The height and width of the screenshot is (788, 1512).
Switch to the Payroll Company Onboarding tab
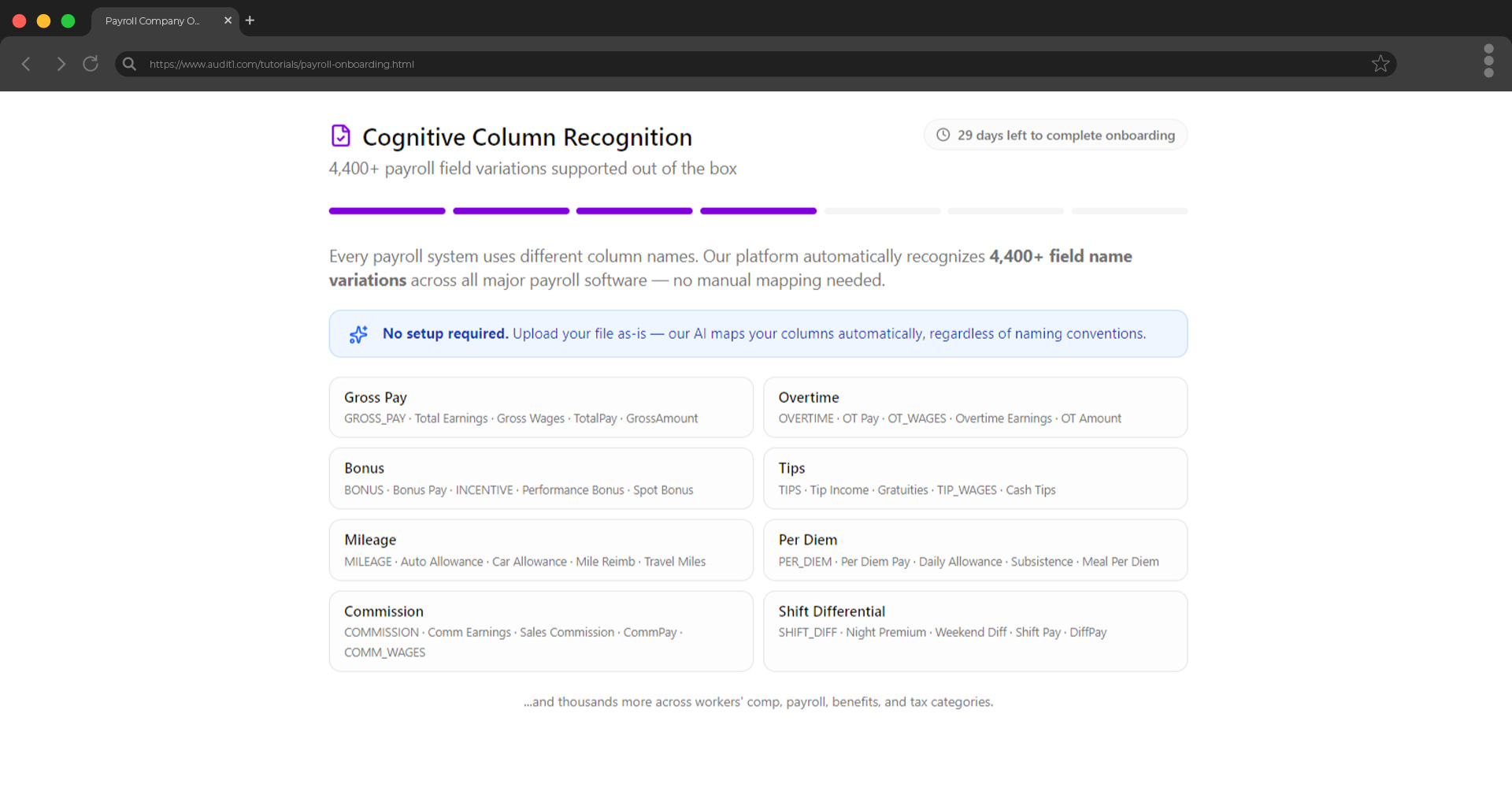click(x=154, y=21)
